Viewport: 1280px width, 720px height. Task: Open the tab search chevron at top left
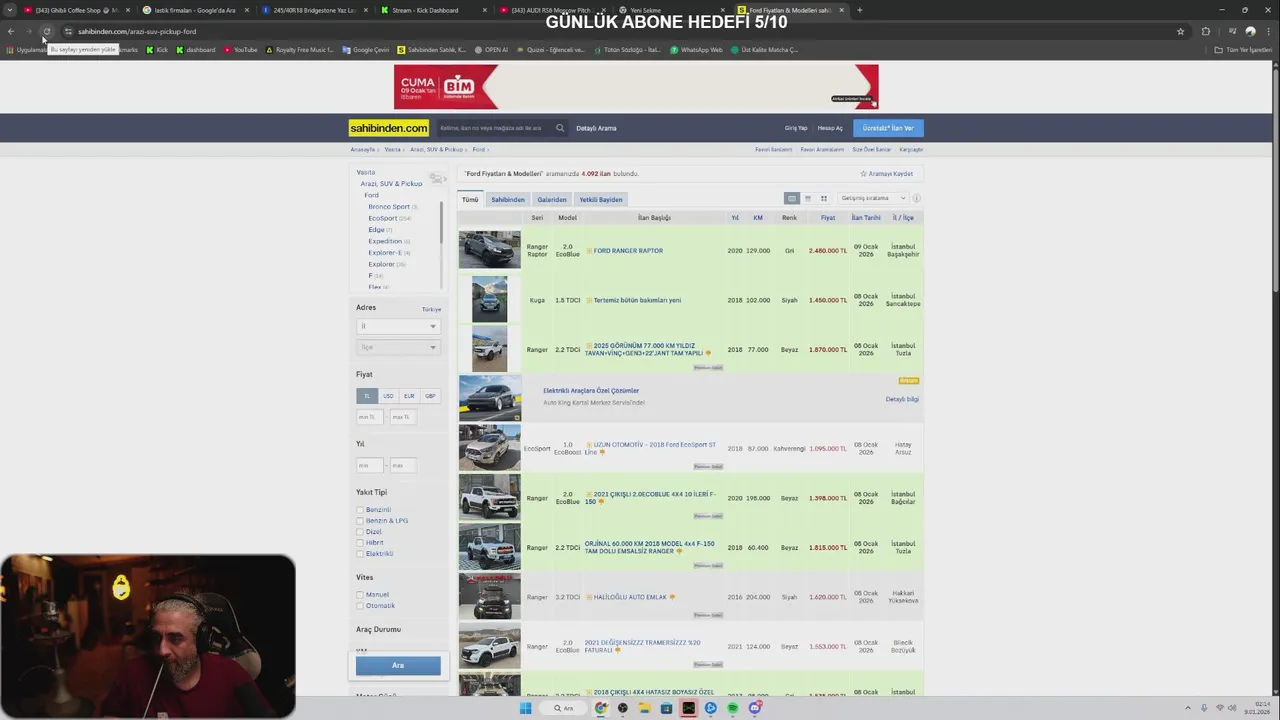click(10, 10)
